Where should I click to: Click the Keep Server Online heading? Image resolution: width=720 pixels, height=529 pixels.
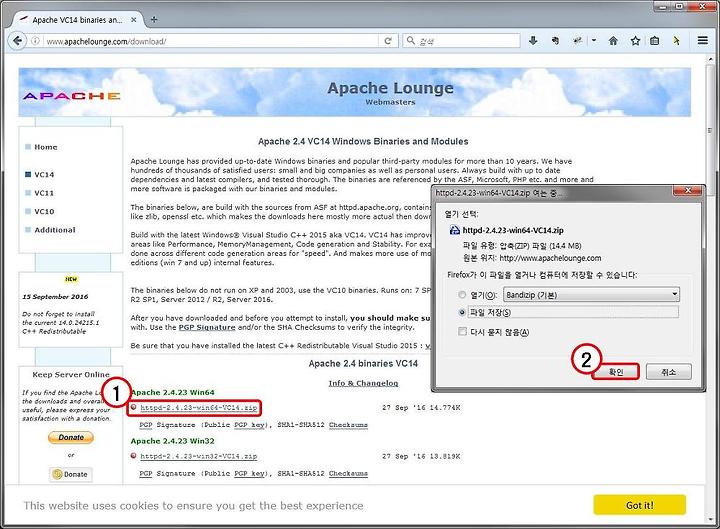point(71,375)
